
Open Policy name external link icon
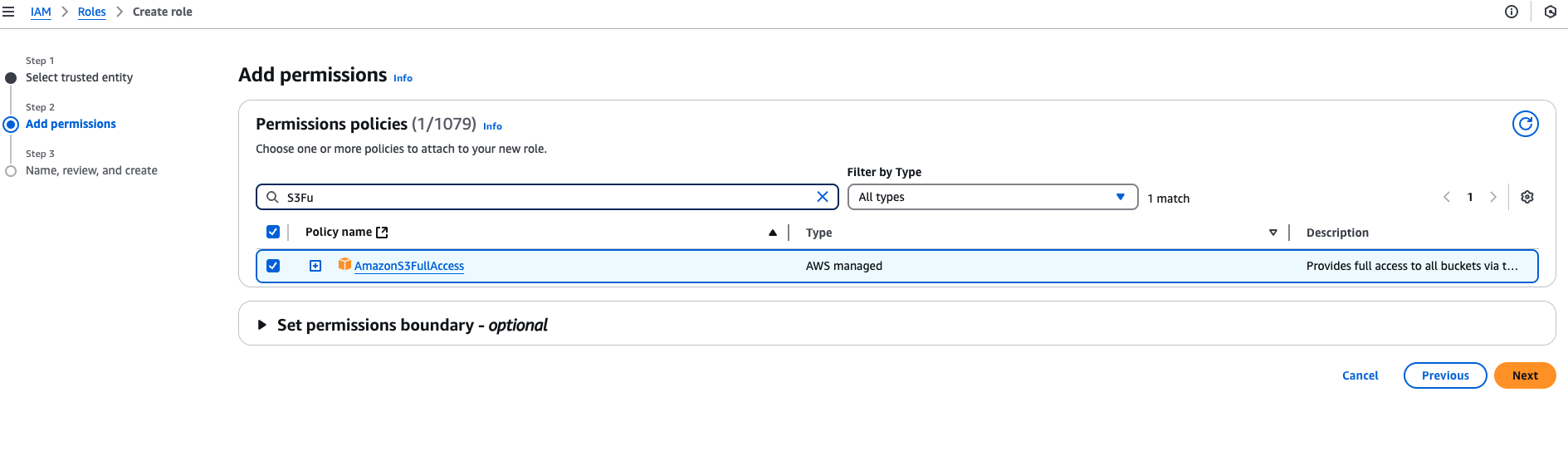pyautogui.click(x=382, y=233)
